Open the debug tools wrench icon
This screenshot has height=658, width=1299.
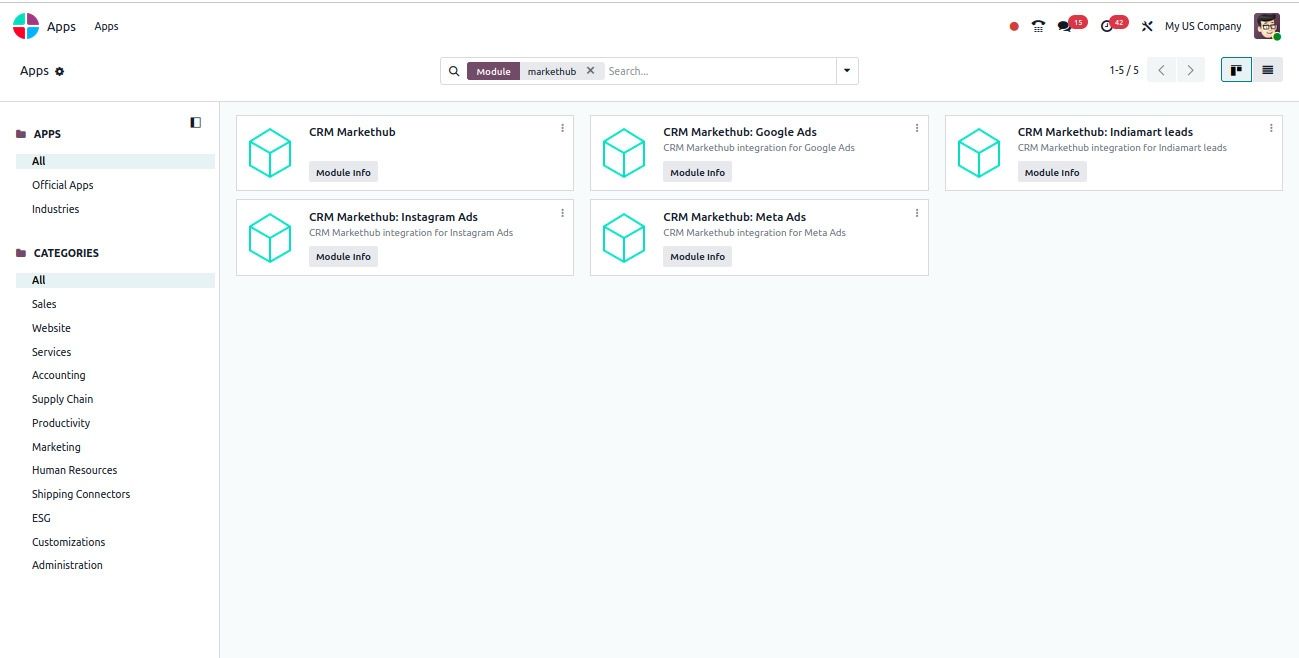(x=1147, y=27)
